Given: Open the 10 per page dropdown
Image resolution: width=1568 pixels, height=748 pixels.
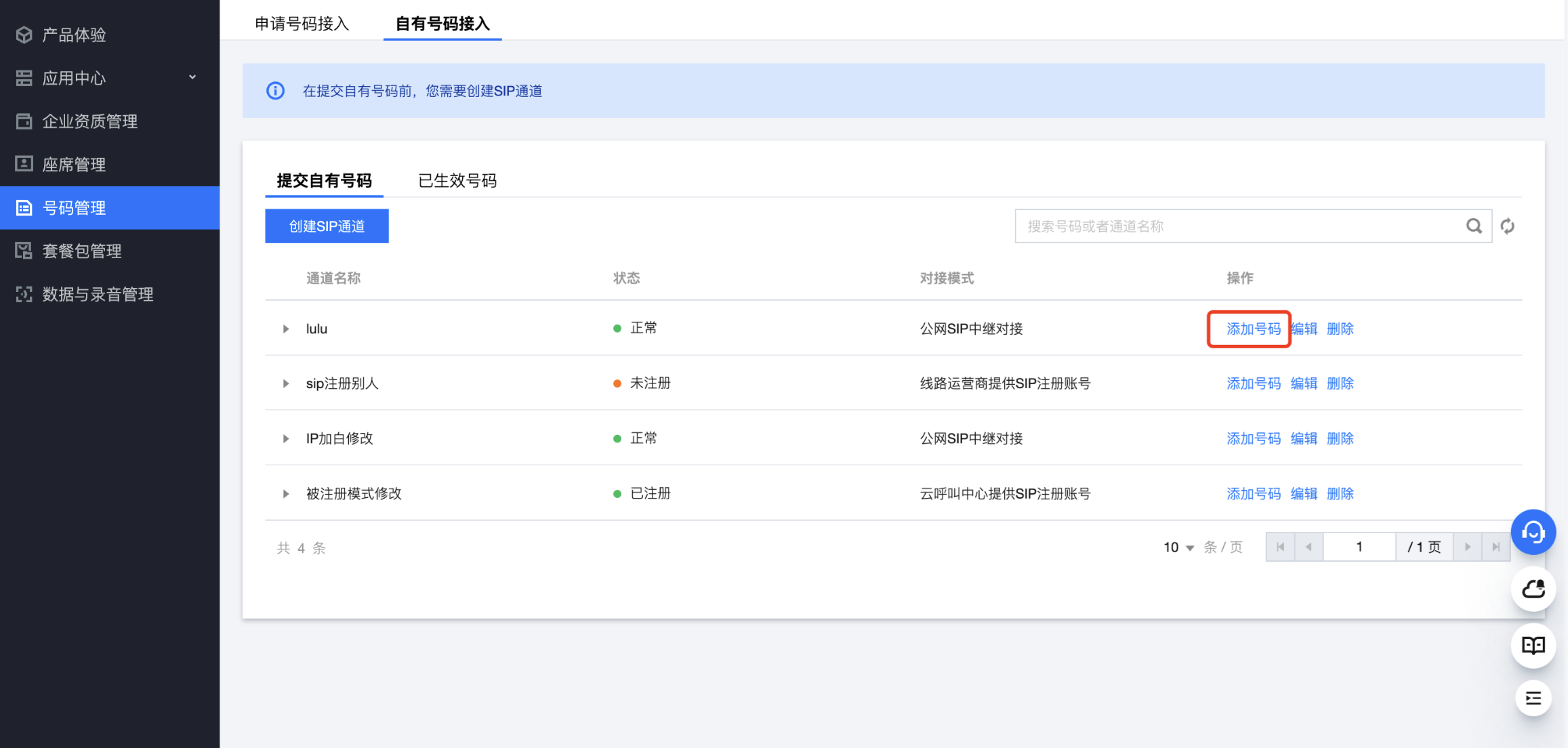Looking at the screenshot, I should tap(1179, 547).
